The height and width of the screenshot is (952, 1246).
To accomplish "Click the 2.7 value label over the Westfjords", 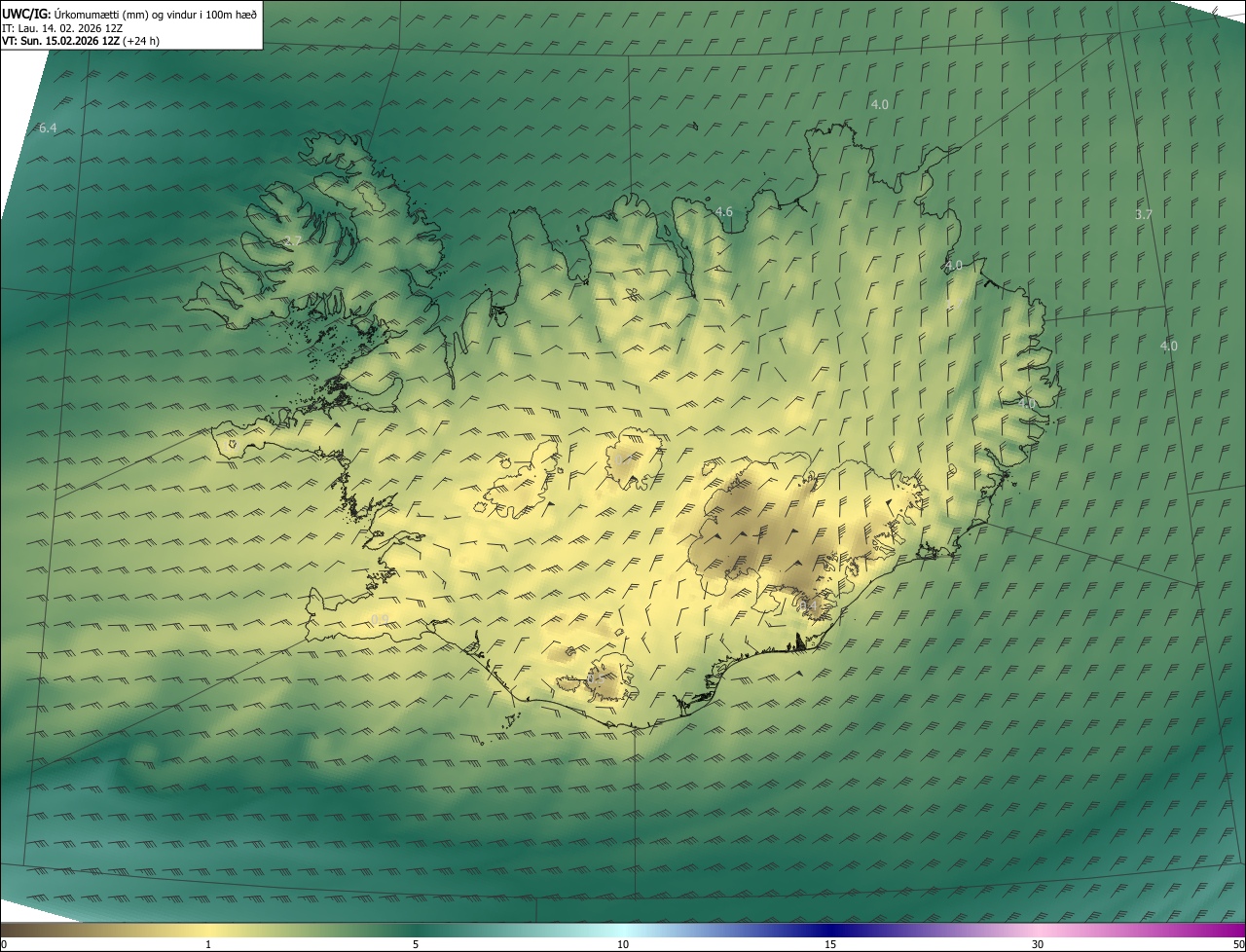I will point(293,241).
